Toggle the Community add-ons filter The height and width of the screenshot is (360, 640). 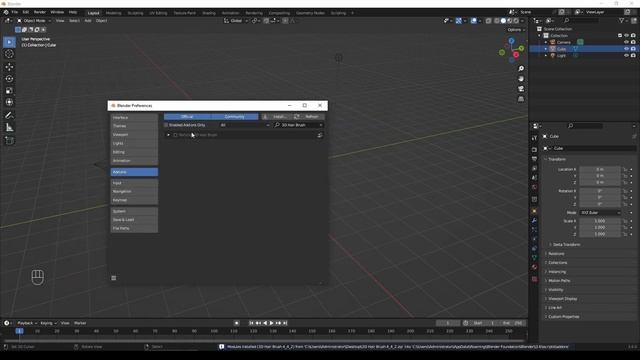click(235, 117)
